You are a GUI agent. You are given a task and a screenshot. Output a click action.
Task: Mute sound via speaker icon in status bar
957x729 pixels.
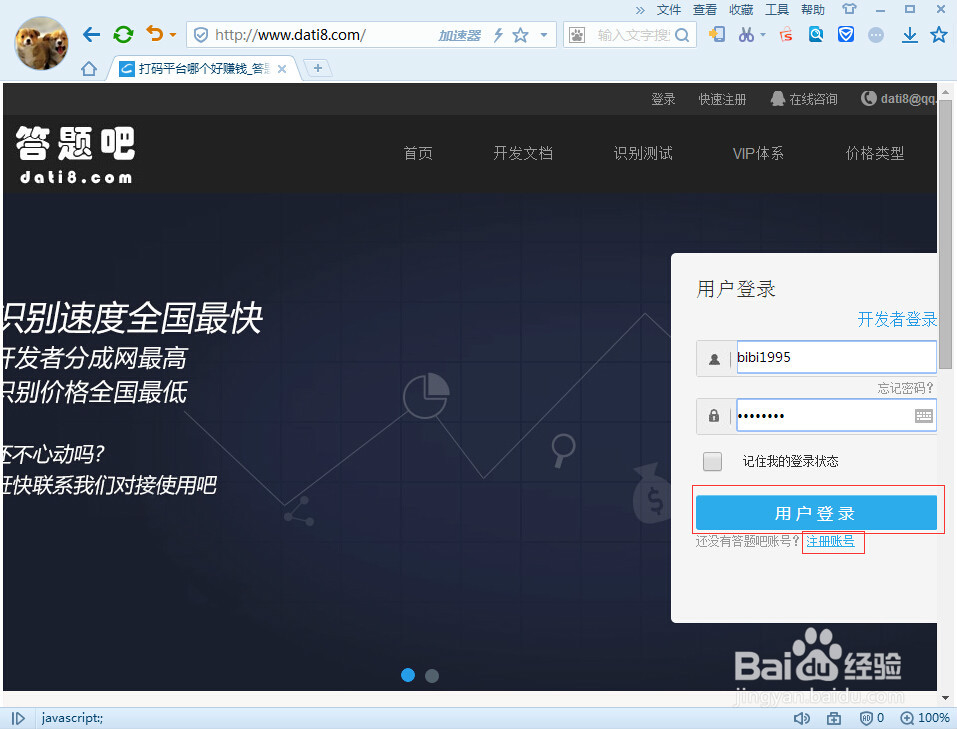[x=802, y=718]
